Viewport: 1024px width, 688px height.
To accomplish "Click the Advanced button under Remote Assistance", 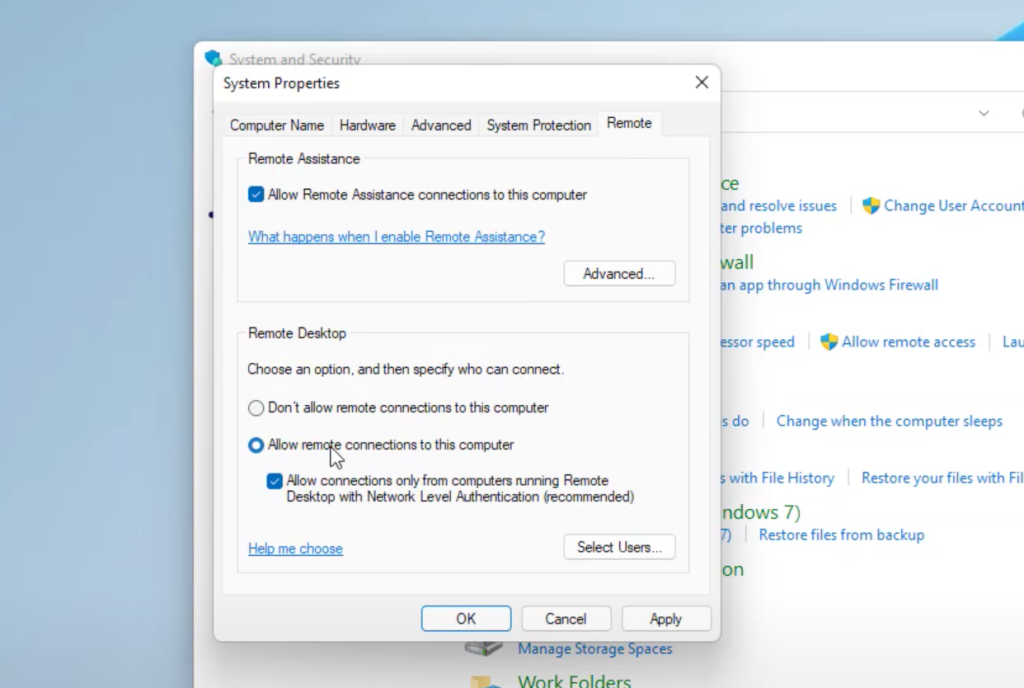I will (x=619, y=273).
